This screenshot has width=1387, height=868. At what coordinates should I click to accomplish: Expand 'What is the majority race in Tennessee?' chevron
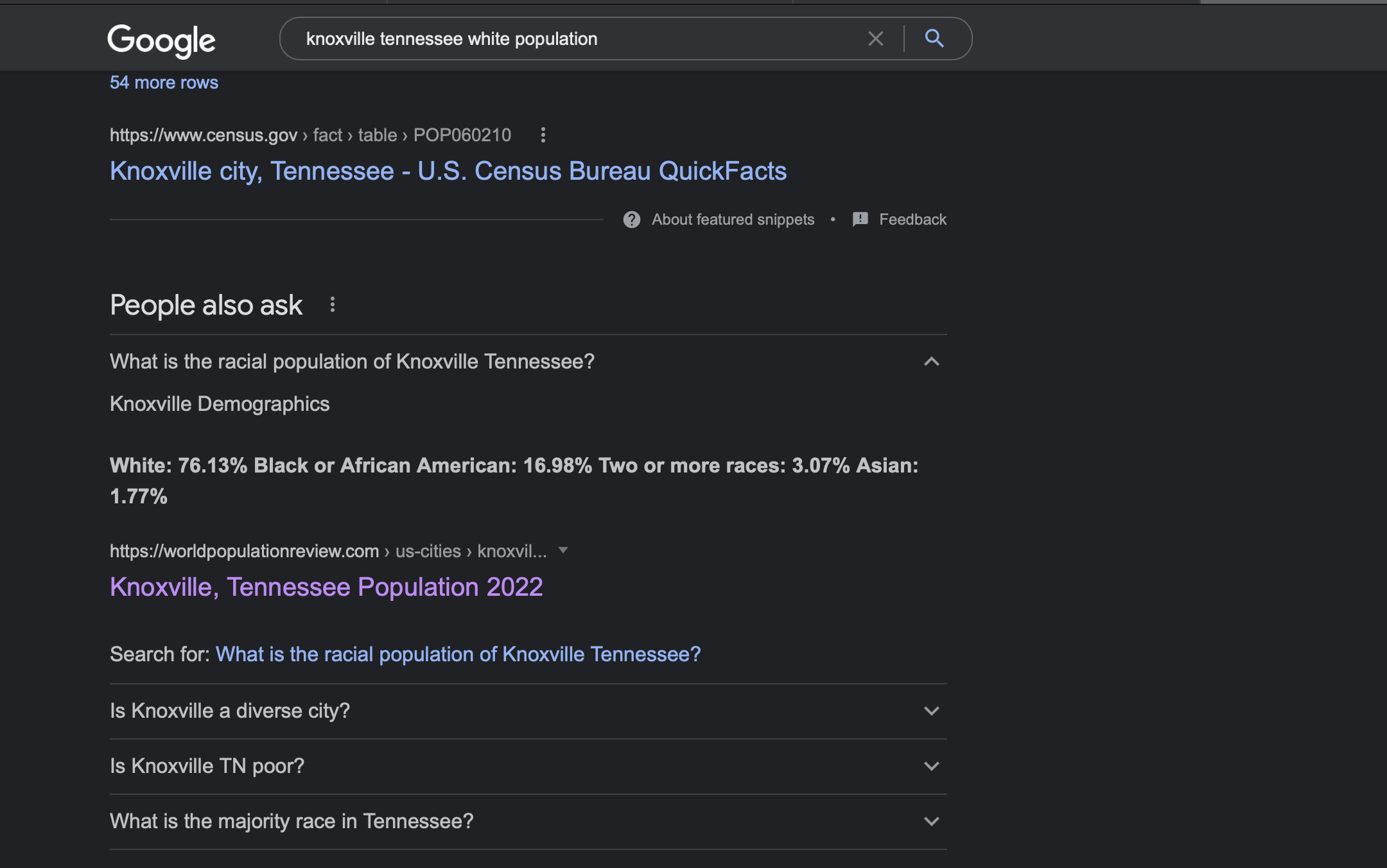point(932,821)
